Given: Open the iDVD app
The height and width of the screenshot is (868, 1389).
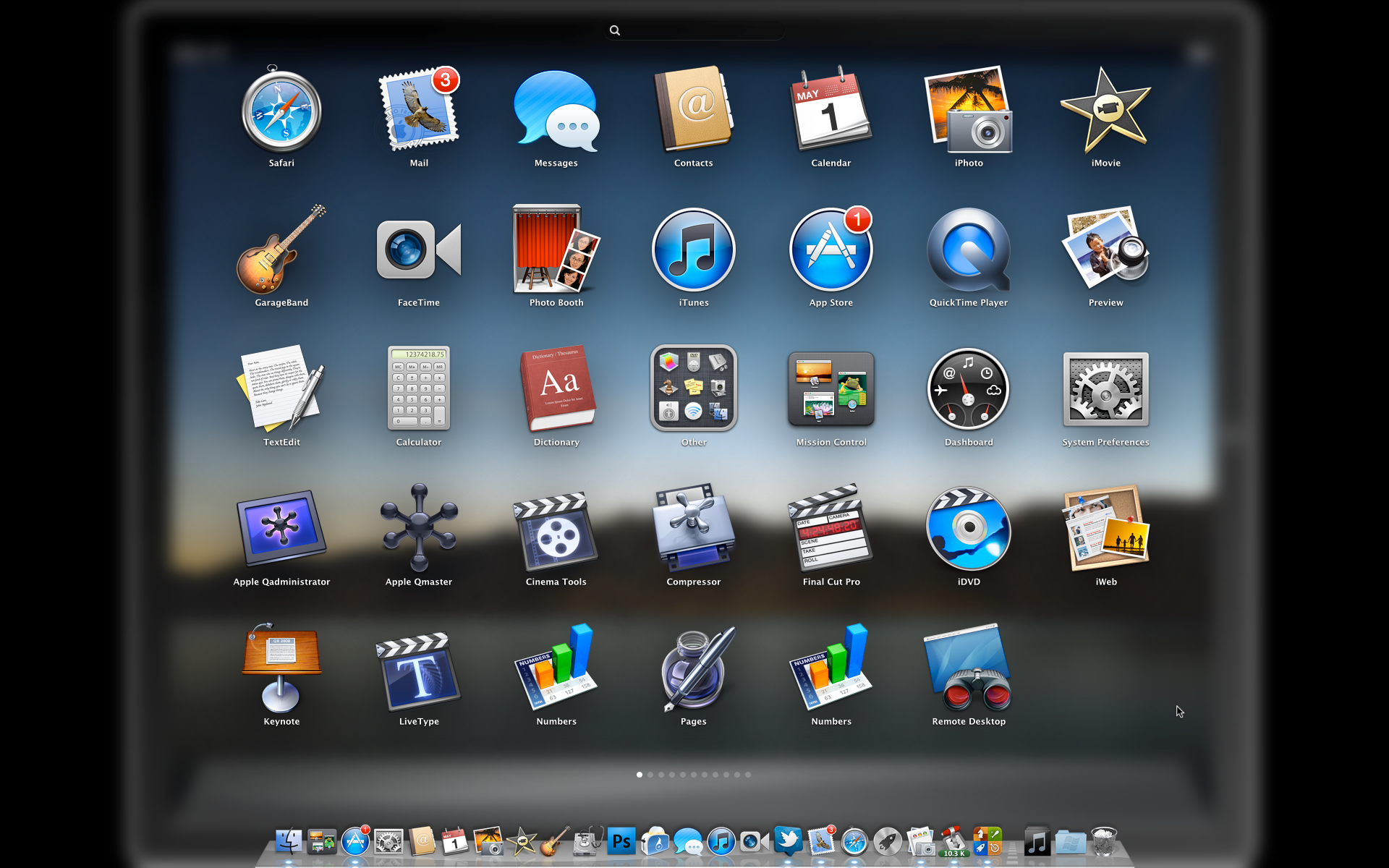Looking at the screenshot, I should point(969,529).
